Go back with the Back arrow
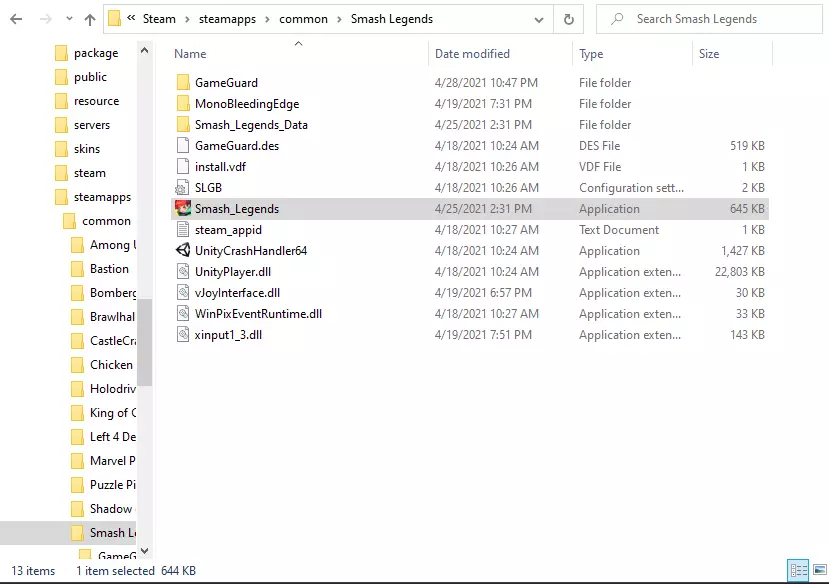829x584 pixels. (x=16, y=20)
